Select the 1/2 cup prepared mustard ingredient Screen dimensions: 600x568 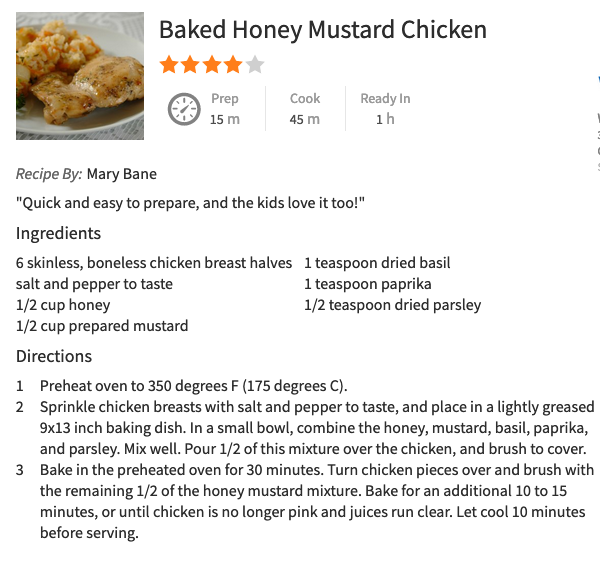102,326
